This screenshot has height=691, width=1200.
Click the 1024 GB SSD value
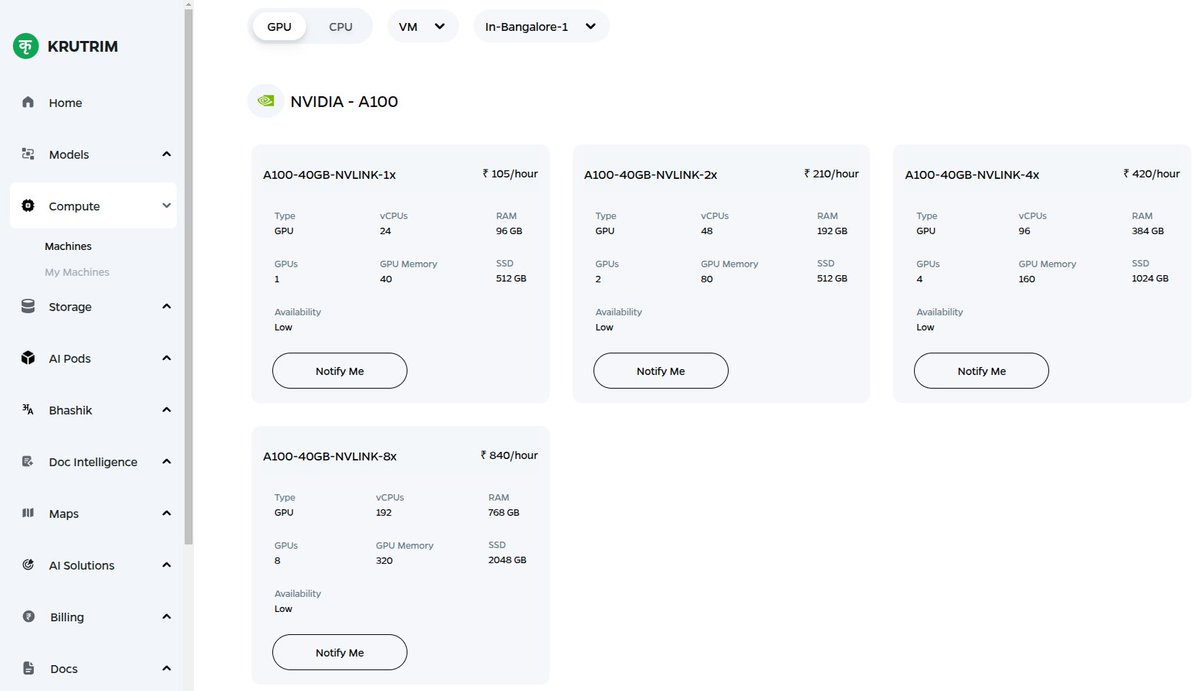1150,279
